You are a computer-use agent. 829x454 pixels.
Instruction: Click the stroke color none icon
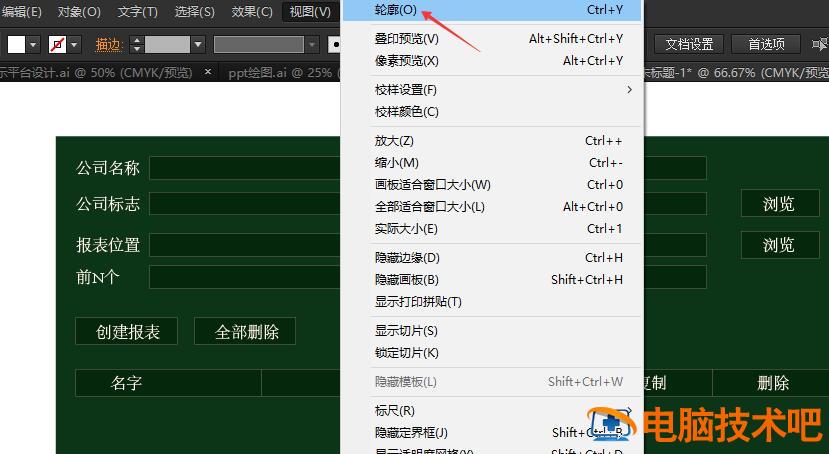point(58,45)
